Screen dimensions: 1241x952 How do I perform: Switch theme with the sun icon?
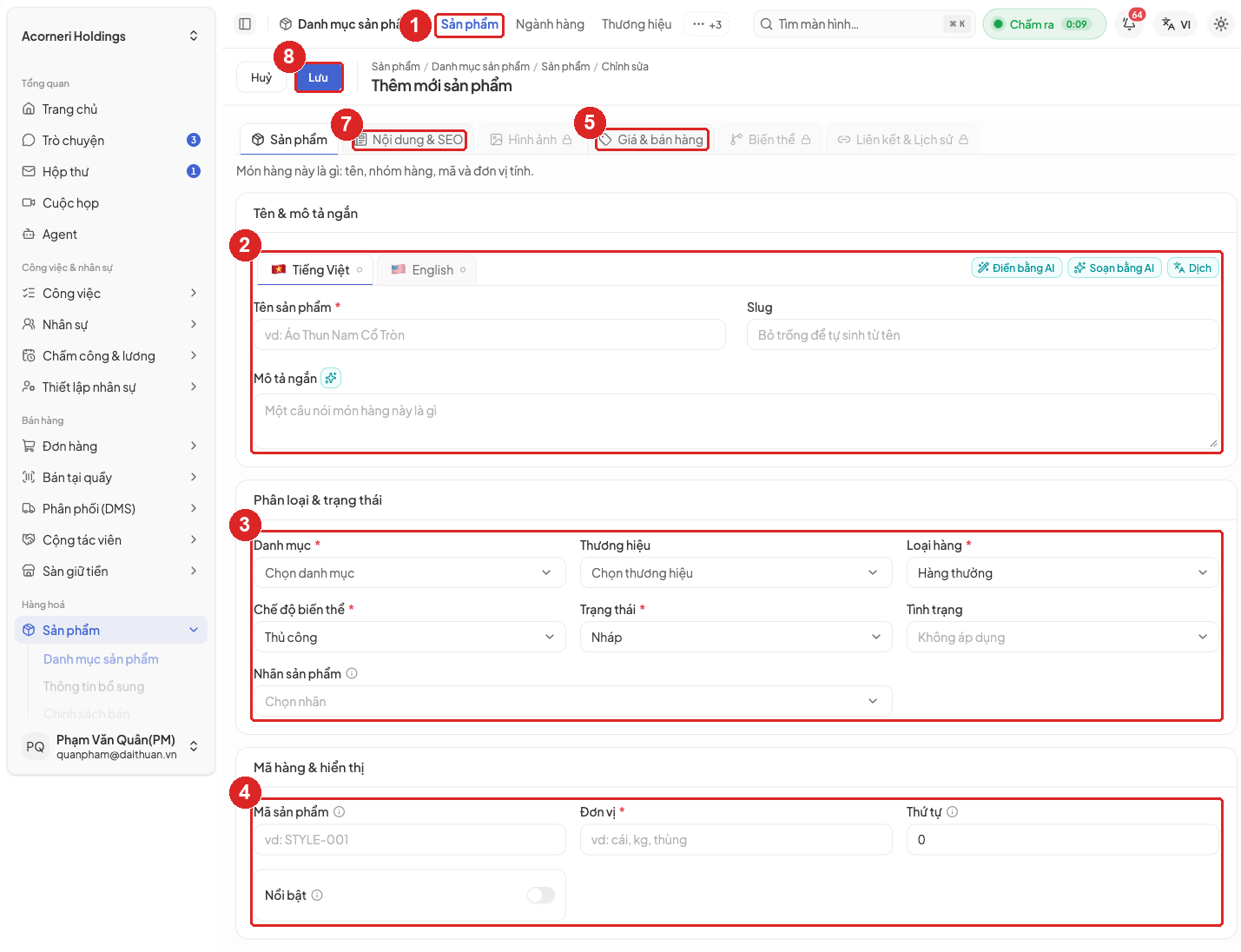coord(1221,24)
